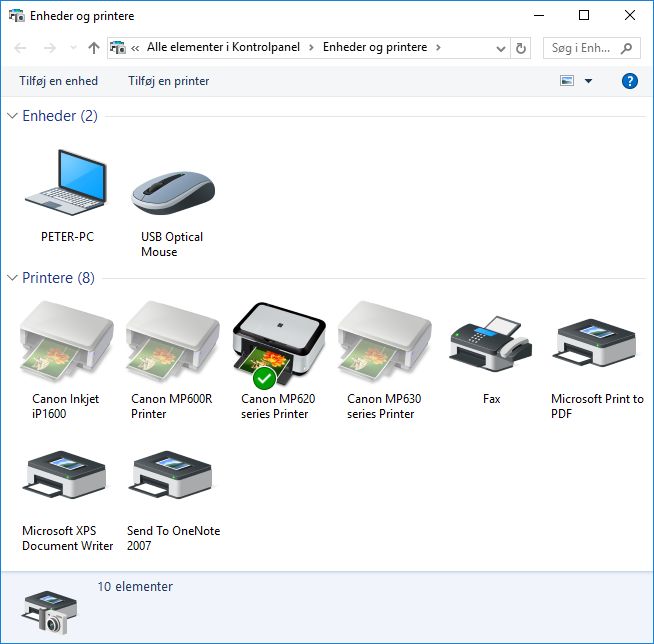
Task: Click the '10 elementer' status text
Action: click(x=135, y=586)
